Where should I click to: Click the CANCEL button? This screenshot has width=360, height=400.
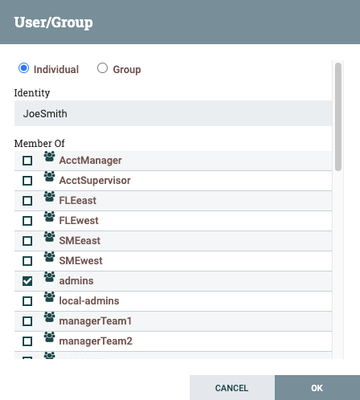(232, 388)
